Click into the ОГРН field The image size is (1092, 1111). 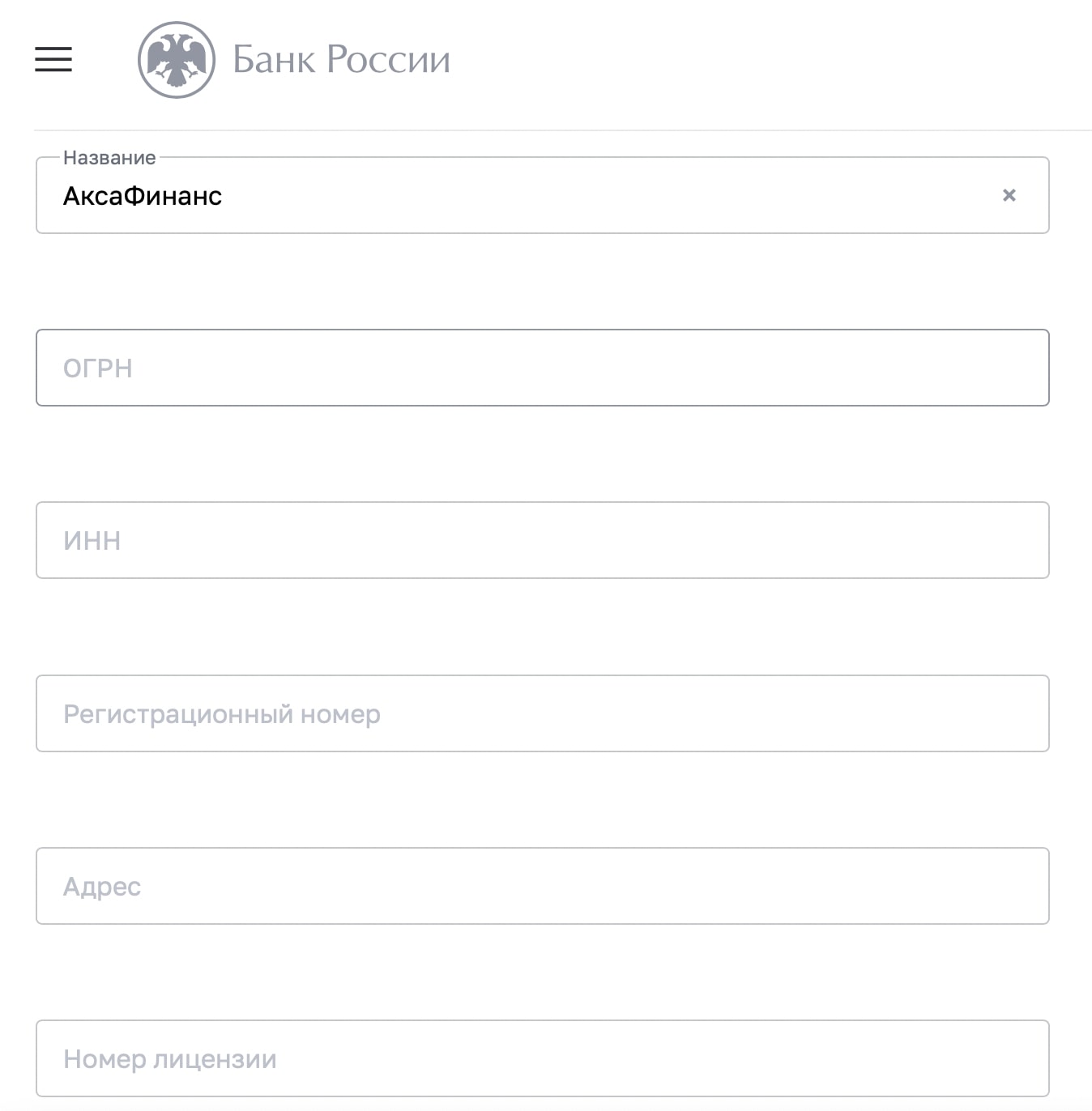pyautogui.click(x=543, y=368)
